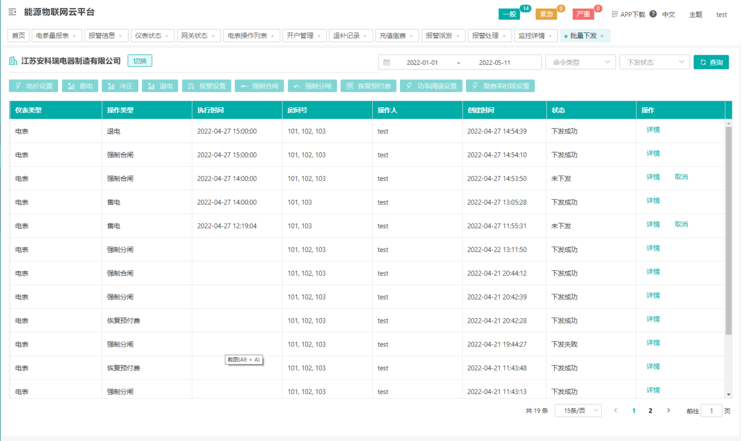This screenshot has width=742, height=441.
Task: Click the table vertical scrollbar thumb
Action: pyautogui.click(x=729, y=229)
